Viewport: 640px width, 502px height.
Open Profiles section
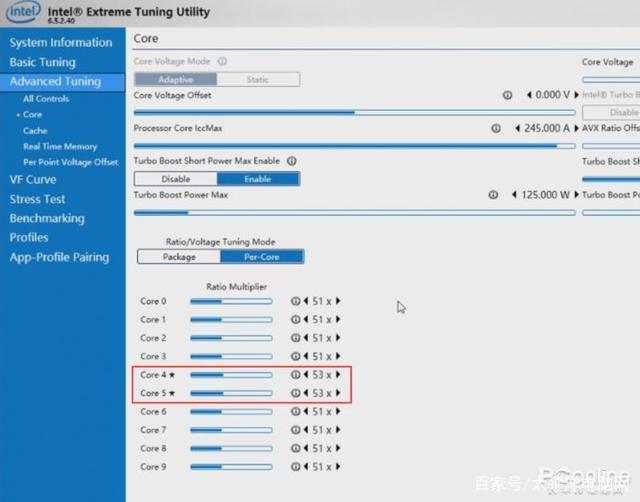point(29,238)
